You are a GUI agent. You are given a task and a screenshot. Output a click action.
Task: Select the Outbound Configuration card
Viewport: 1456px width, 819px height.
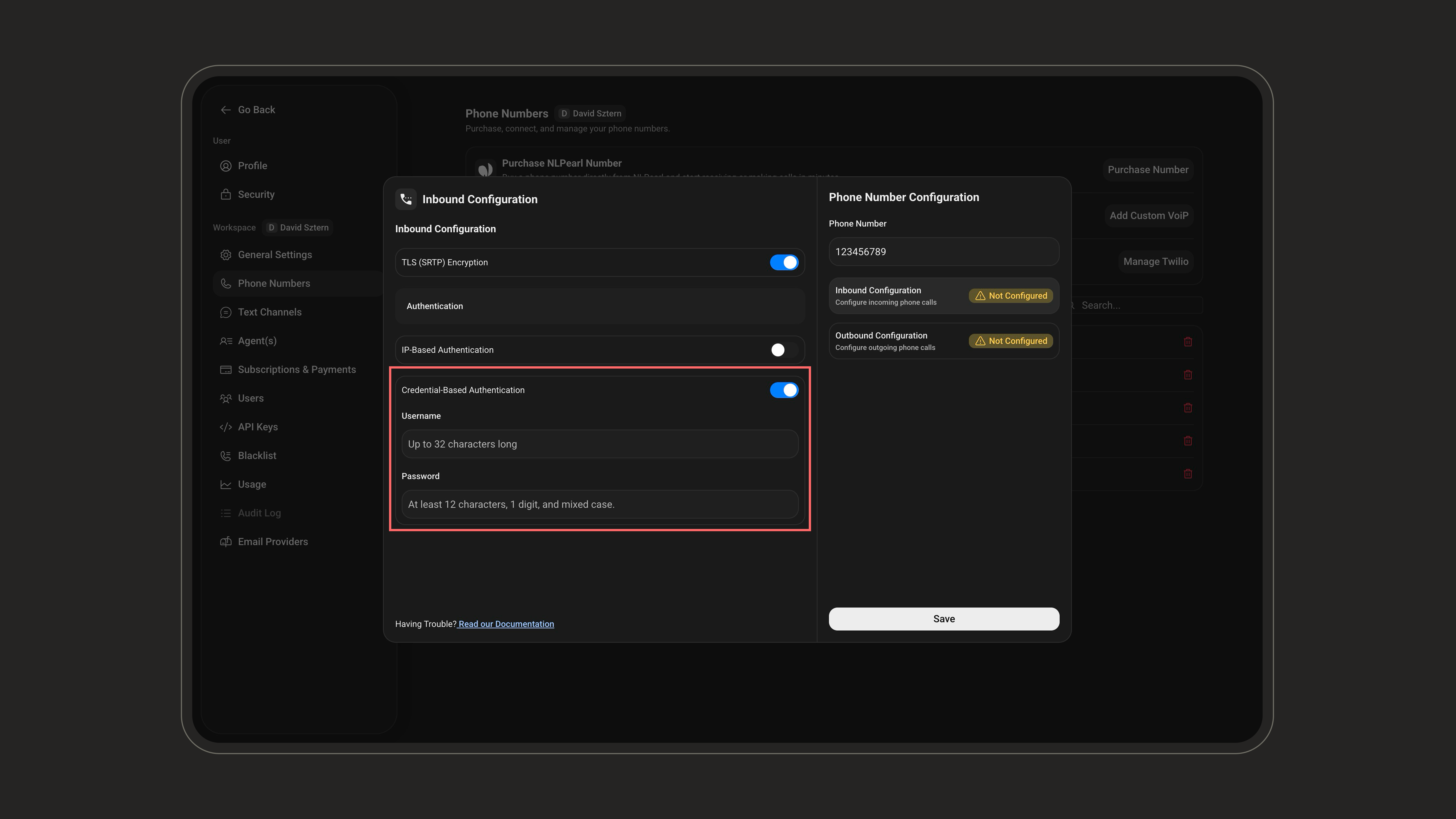pyautogui.click(x=944, y=341)
